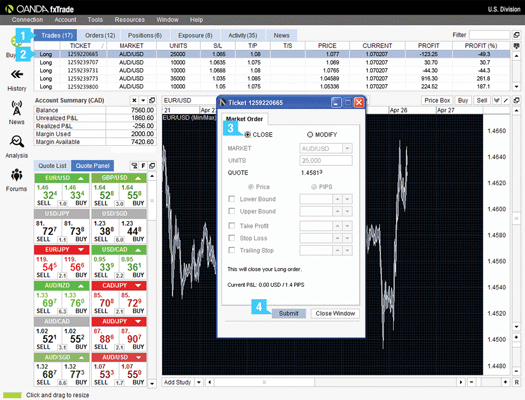525x400 pixels.
Task: Select the CLOSE radio button
Action: click(x=247, y=135)
